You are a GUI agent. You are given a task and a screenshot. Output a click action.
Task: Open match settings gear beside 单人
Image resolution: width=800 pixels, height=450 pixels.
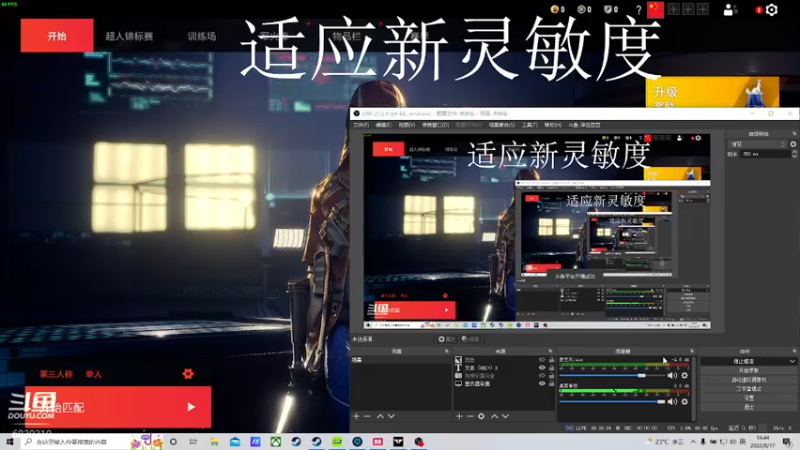coord(188,373)
